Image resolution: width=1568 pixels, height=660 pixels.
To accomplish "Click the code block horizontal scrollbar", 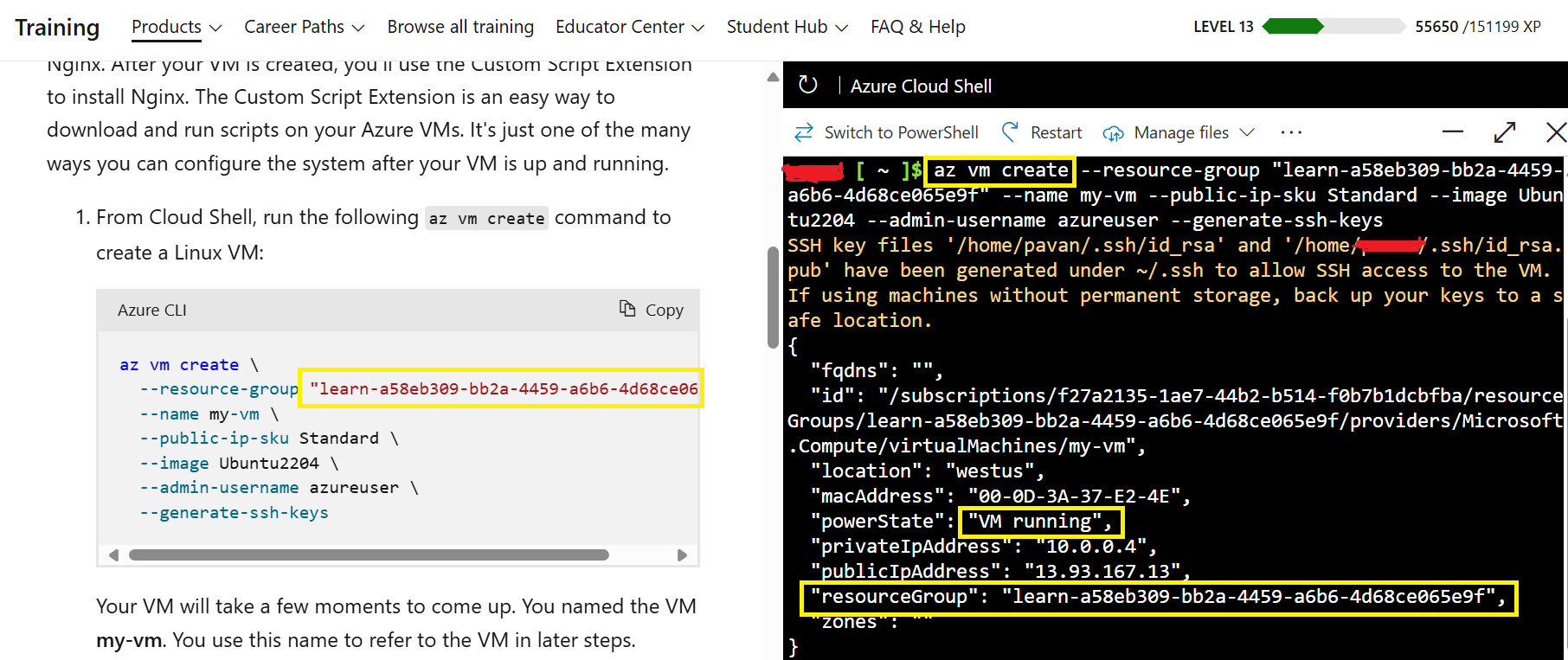I will point(369,555).
